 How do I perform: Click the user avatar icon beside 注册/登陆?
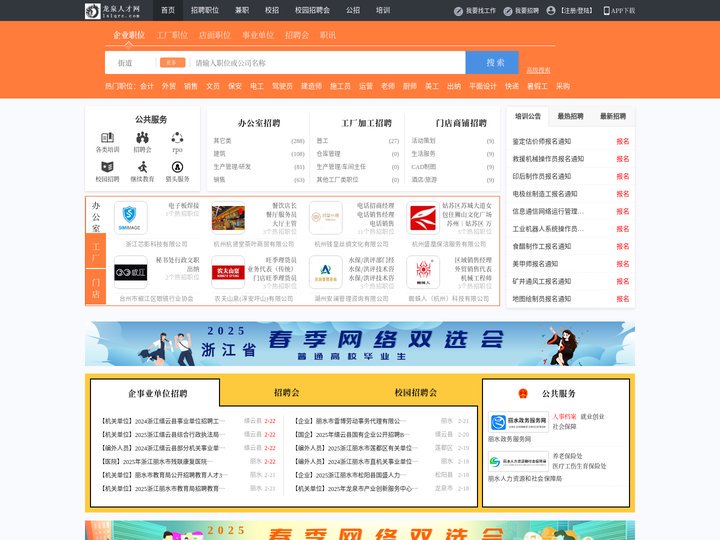551,11
